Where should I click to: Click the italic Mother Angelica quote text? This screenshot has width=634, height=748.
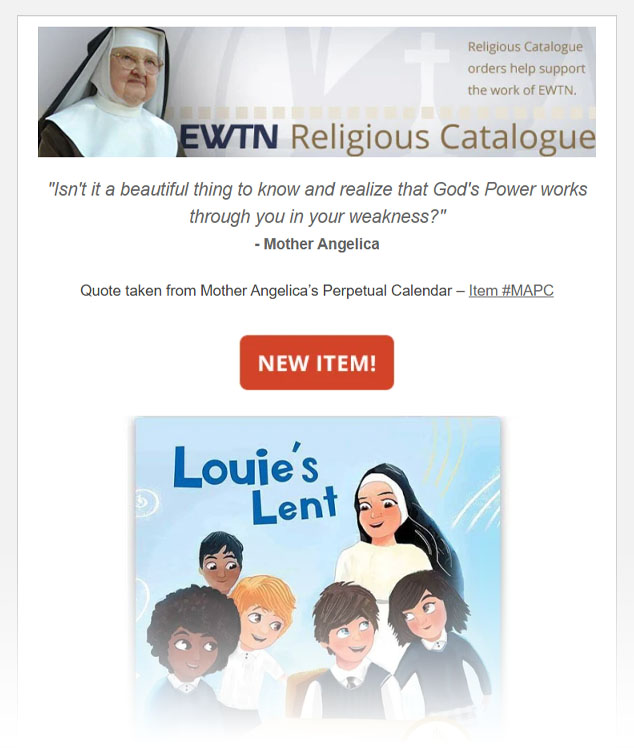pos(318,203)
